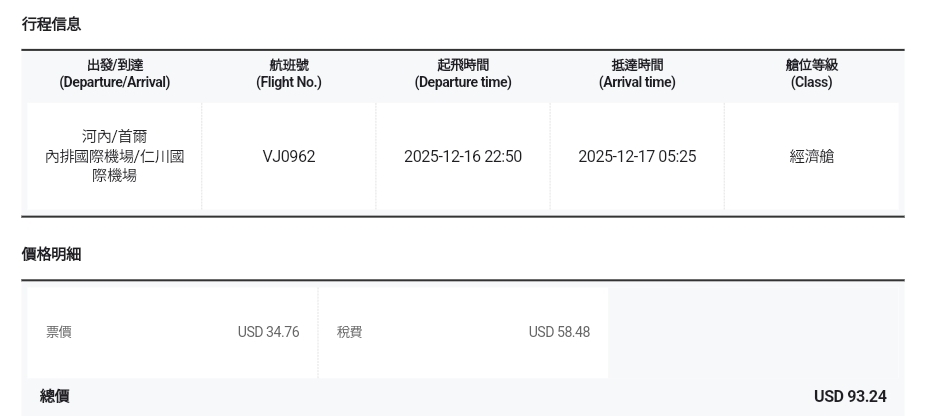Select the 總價 total label

coord(55,397)
